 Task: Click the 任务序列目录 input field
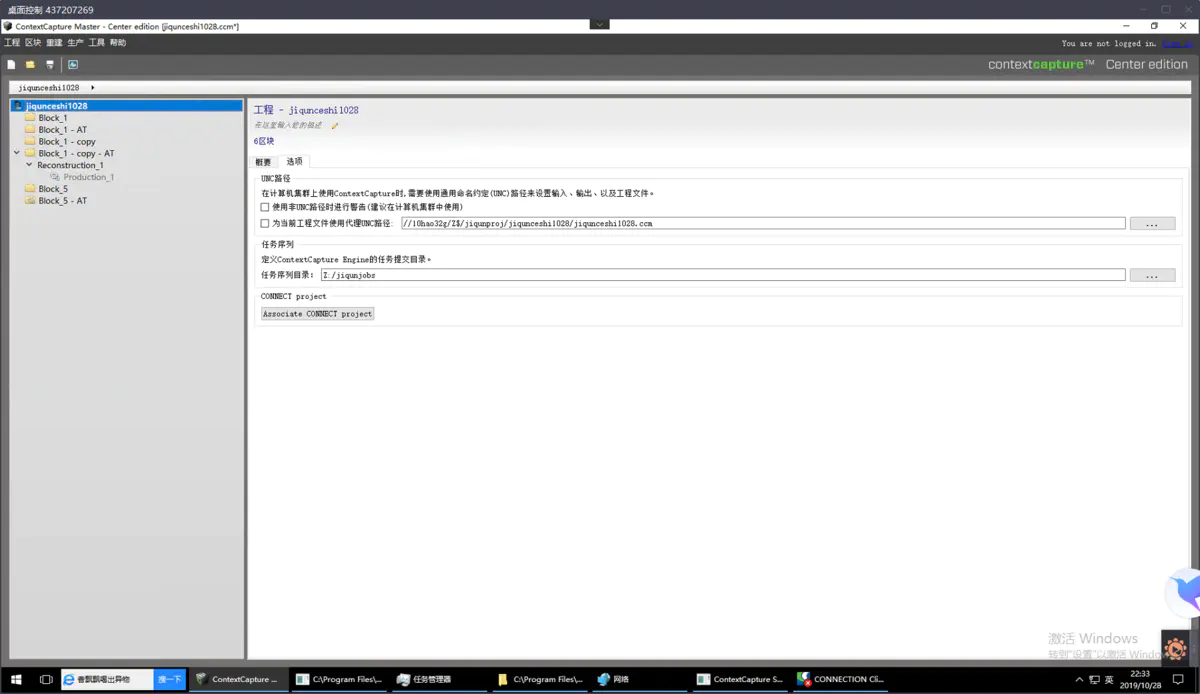(x=722, y=275)
